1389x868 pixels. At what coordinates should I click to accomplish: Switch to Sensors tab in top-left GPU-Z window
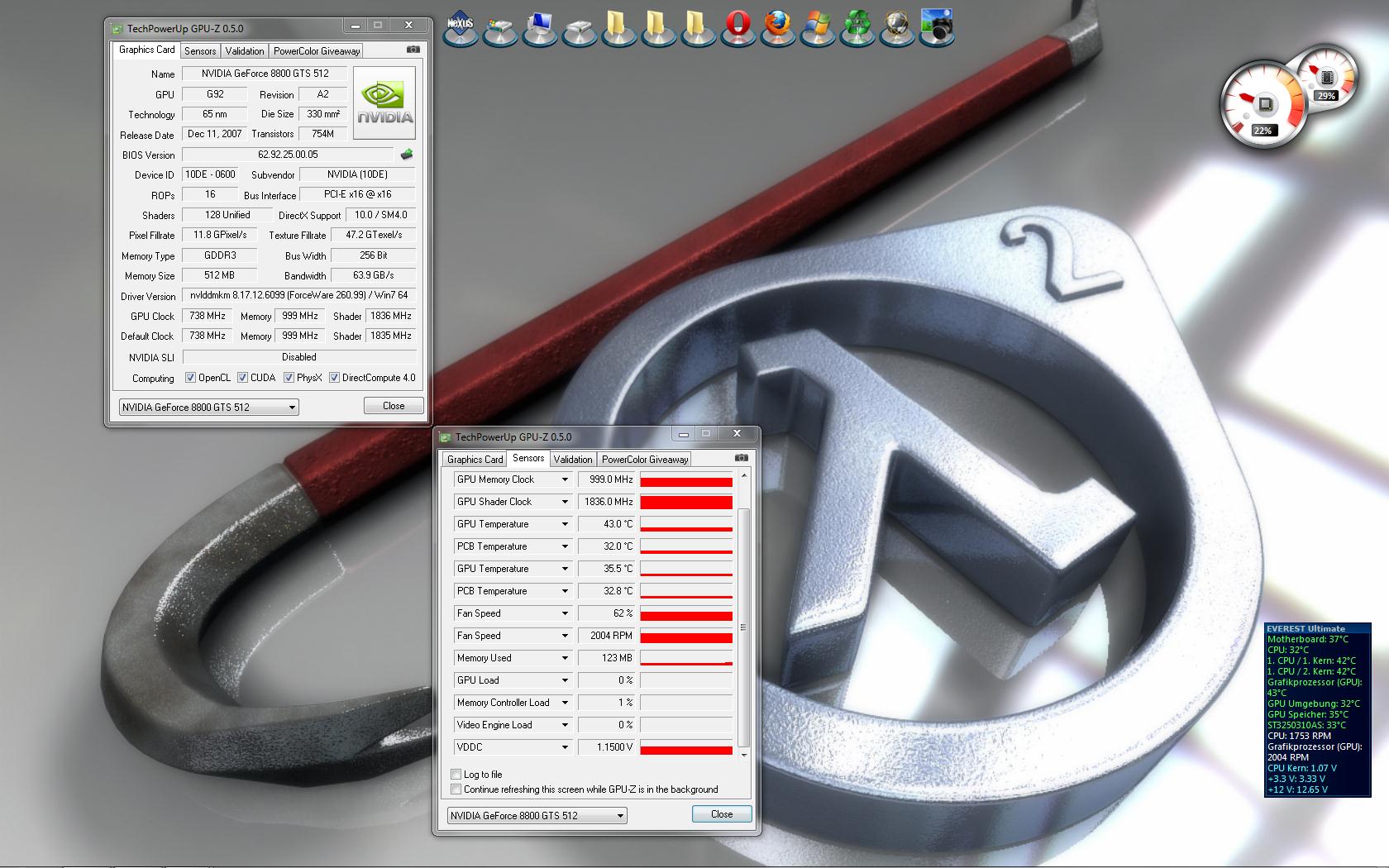point(200,51)
